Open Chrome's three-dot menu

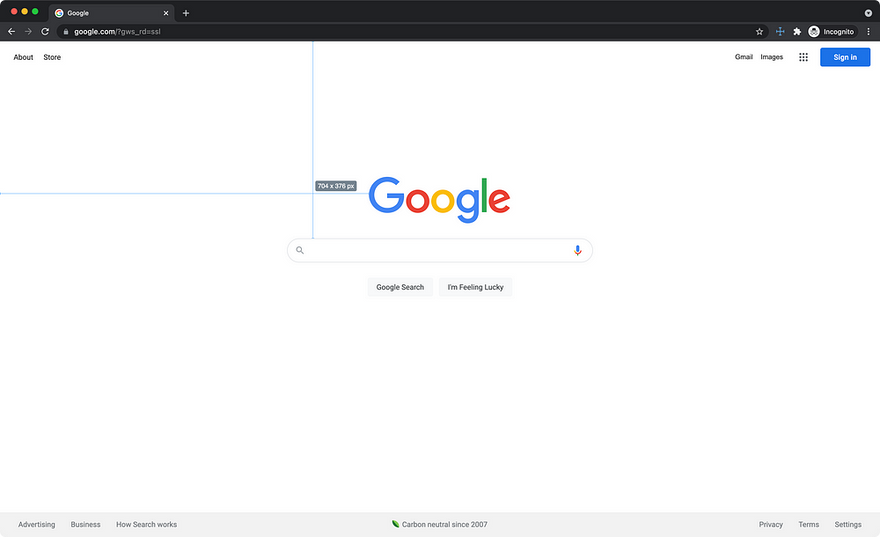(x=868, y=31)
